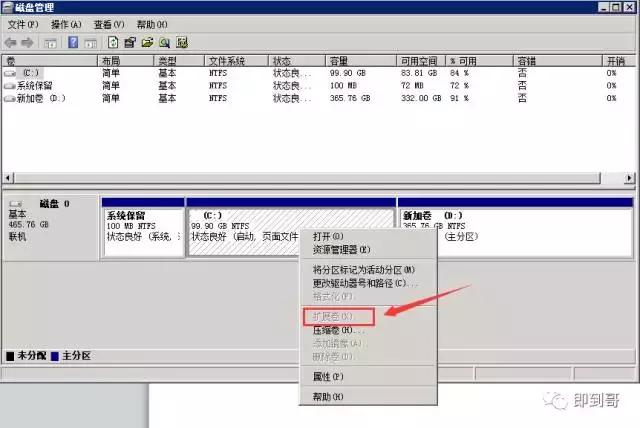Choose 属性(P) in the context menu
640x428 pixels.
click(x=368, y=377)
